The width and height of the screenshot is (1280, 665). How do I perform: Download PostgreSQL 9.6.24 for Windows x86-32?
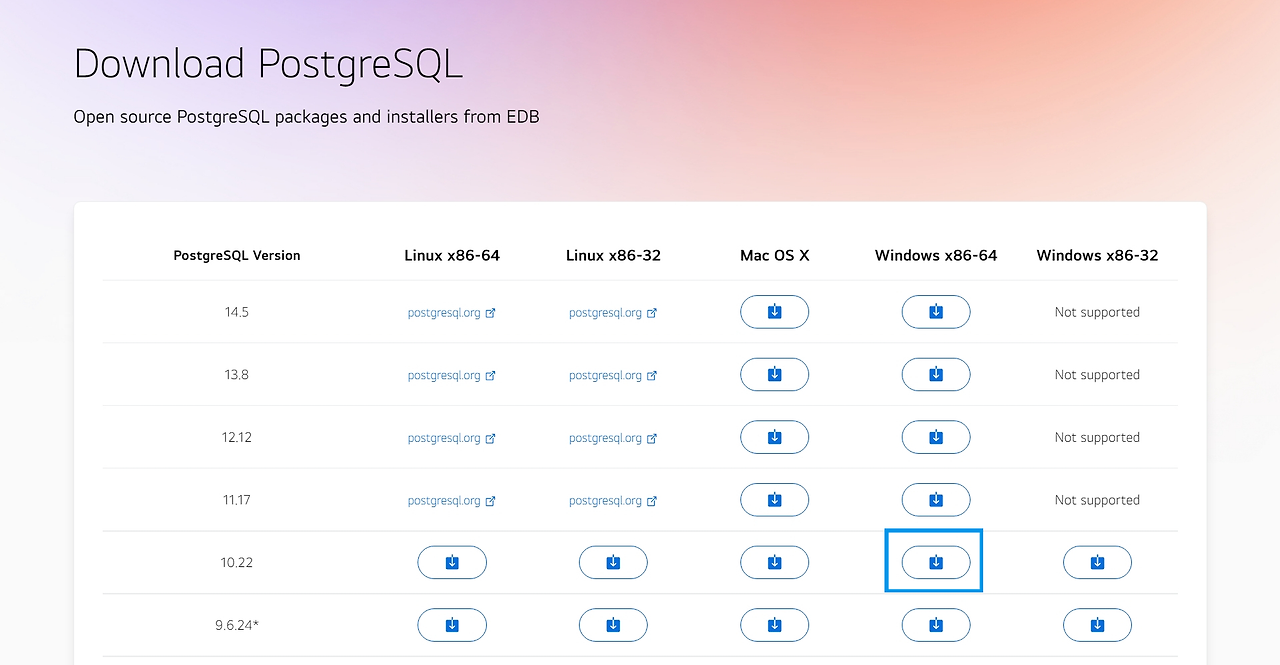tap(1097, 625)
